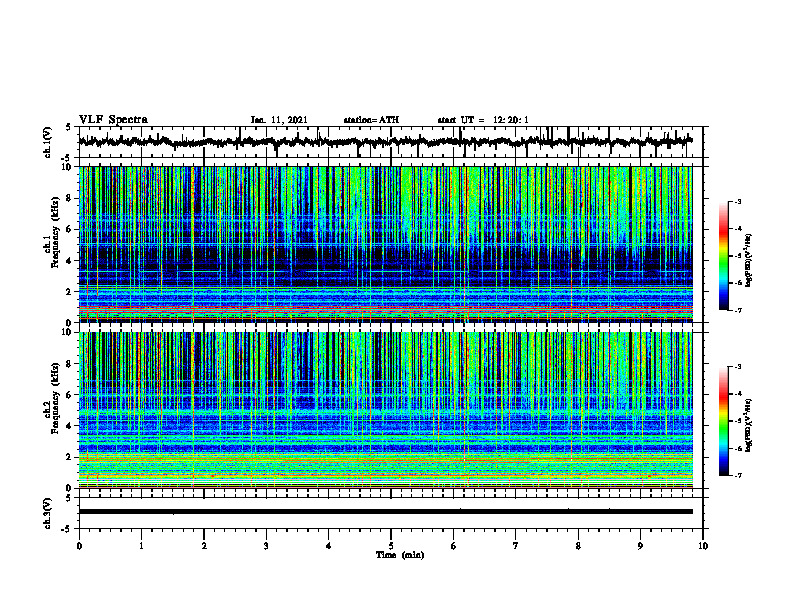This screenshot has width=792, height=612.
Task: Click the "ch.3(V)" axis label
Action: [48, 513]
